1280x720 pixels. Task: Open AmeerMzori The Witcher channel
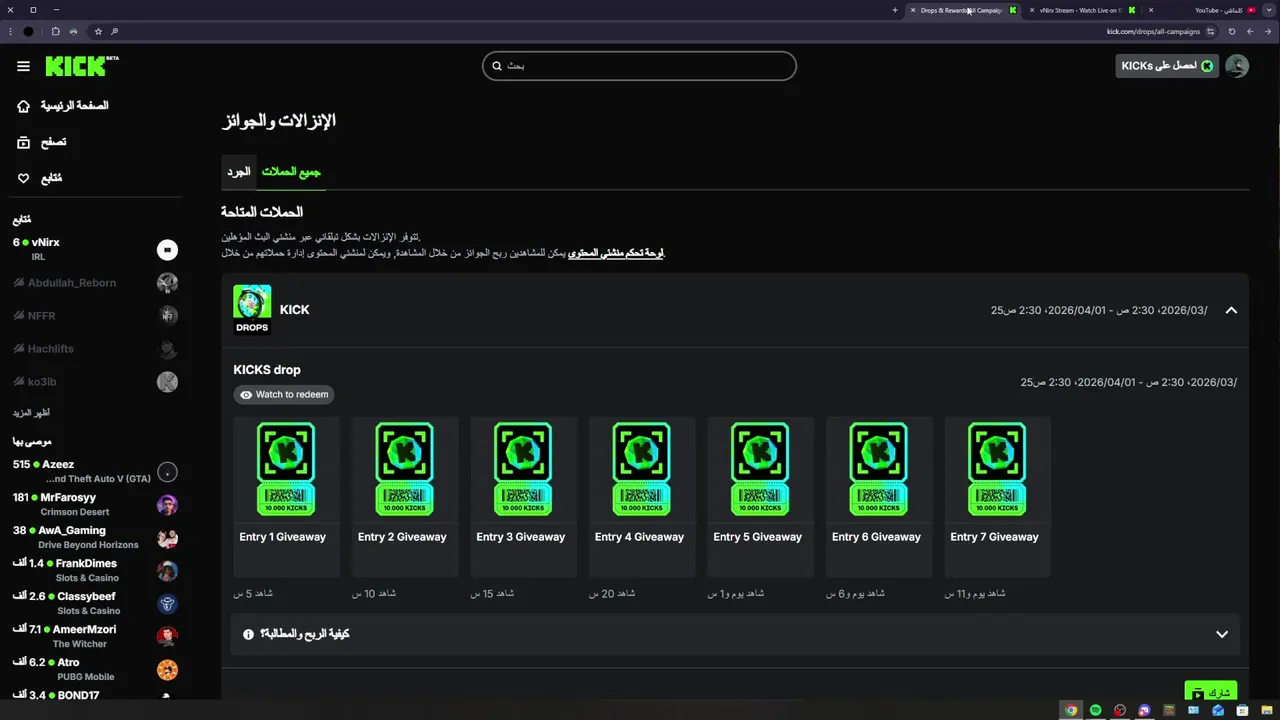[x=94, y=636]
